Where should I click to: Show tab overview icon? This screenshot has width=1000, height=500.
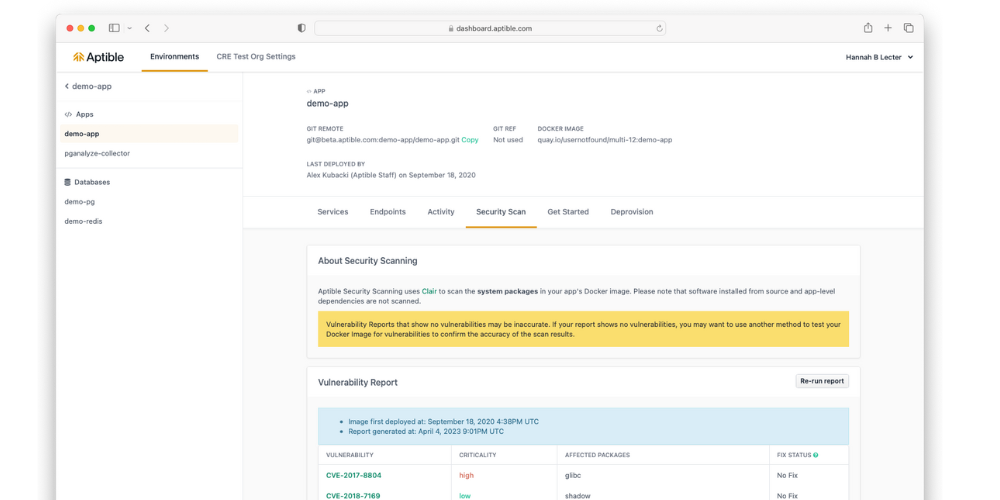908,28
